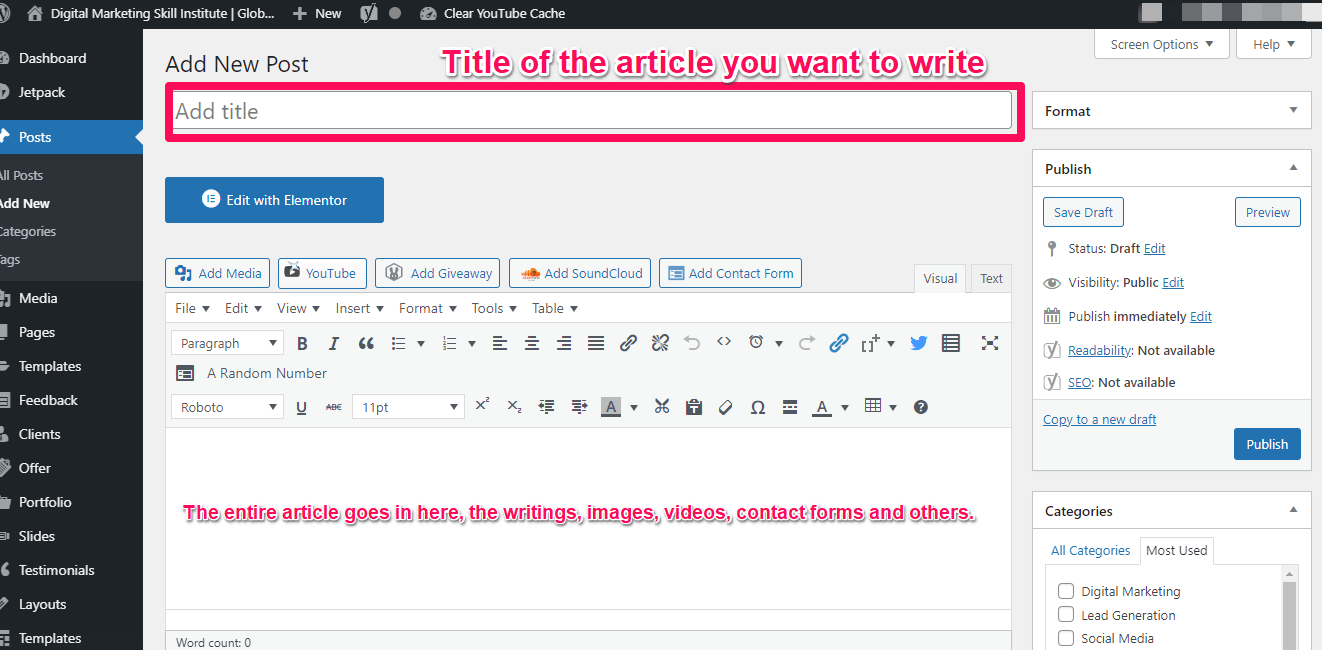1322x650 pixels.
Task: Click the Save Draft button
Action: point(1083,212)
